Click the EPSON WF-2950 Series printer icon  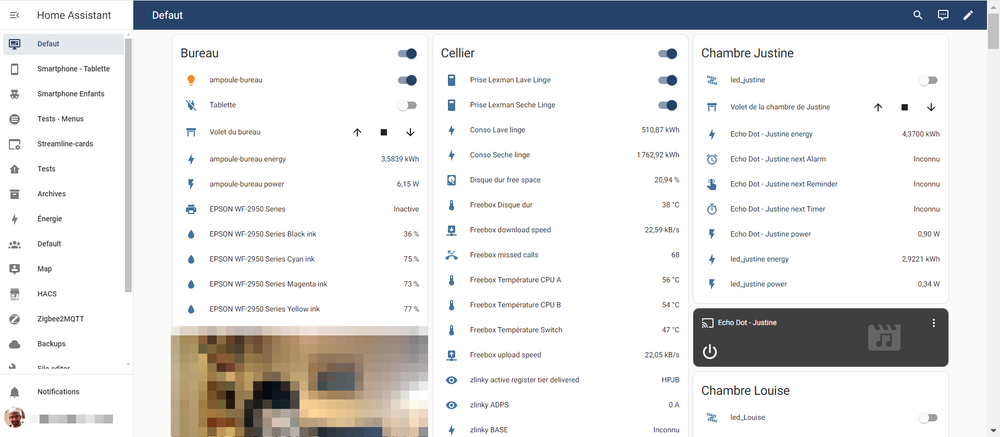tap(191, 209)
